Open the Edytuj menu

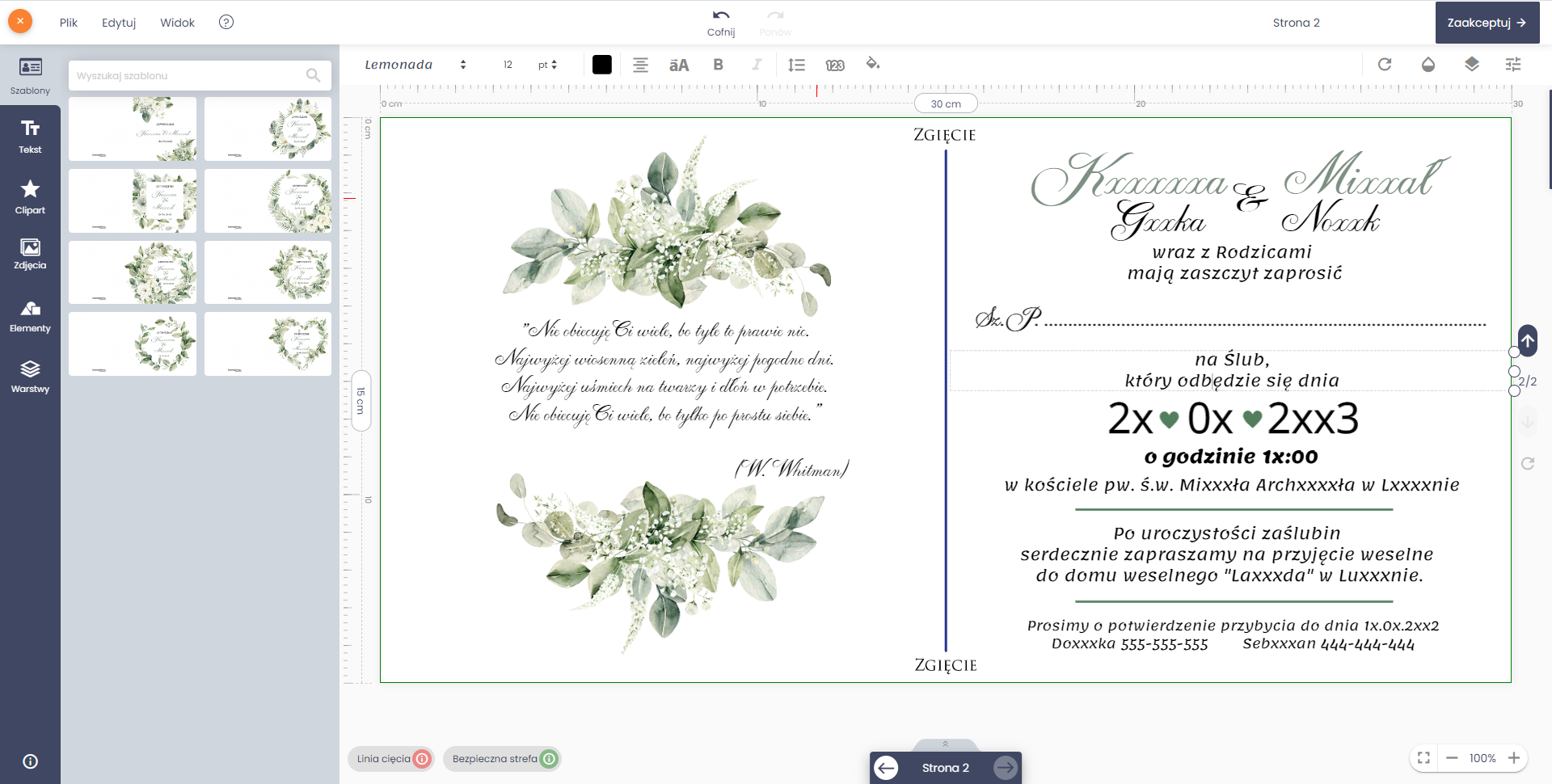click(119, 23)
